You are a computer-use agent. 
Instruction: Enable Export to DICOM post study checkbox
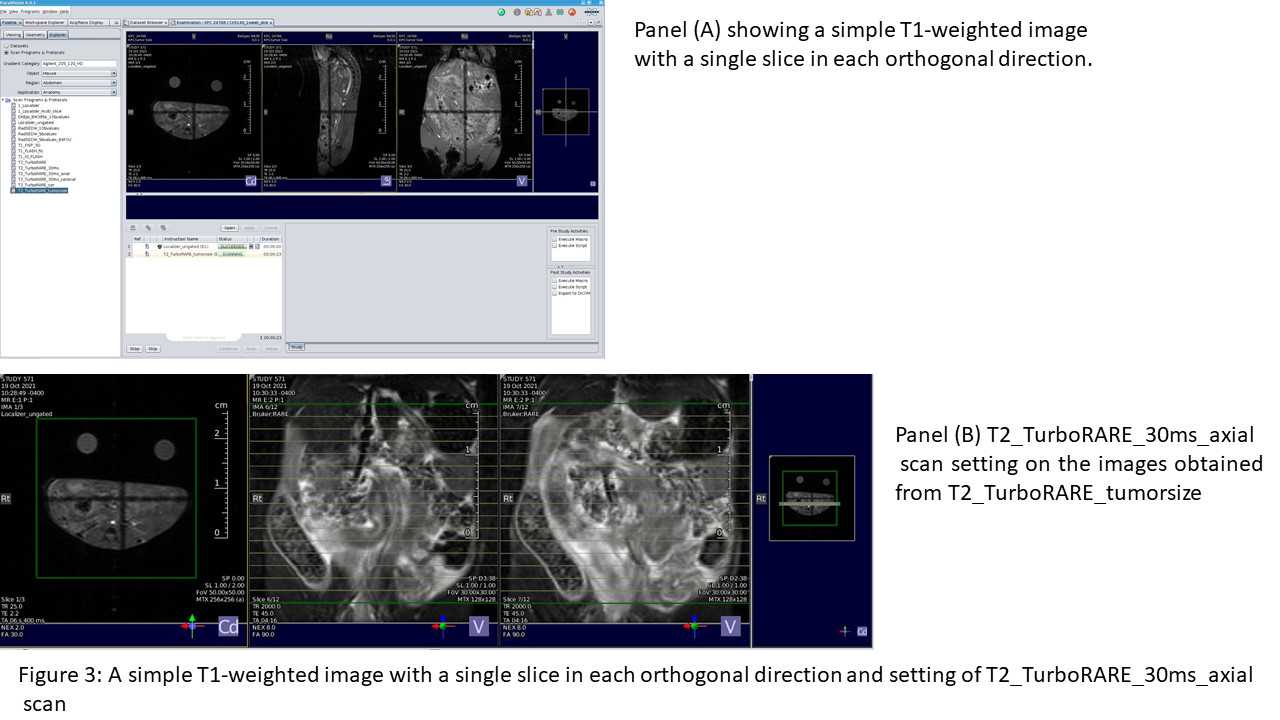coord(555,293)
